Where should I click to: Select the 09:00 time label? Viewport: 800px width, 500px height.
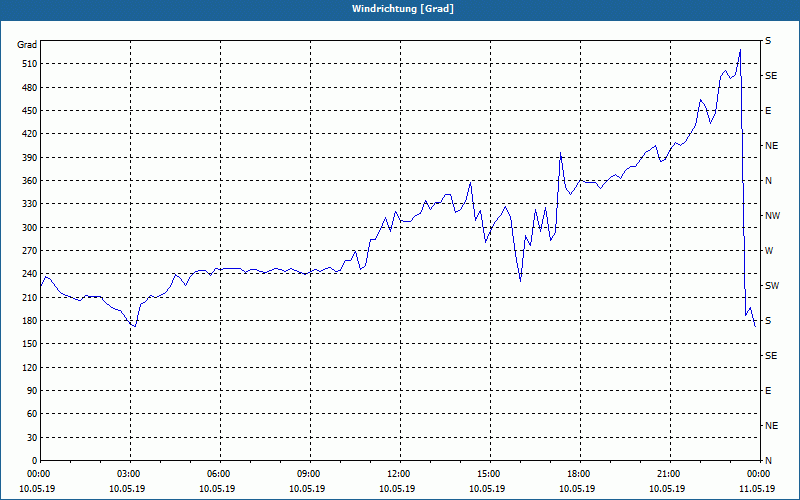click(310, 474)
